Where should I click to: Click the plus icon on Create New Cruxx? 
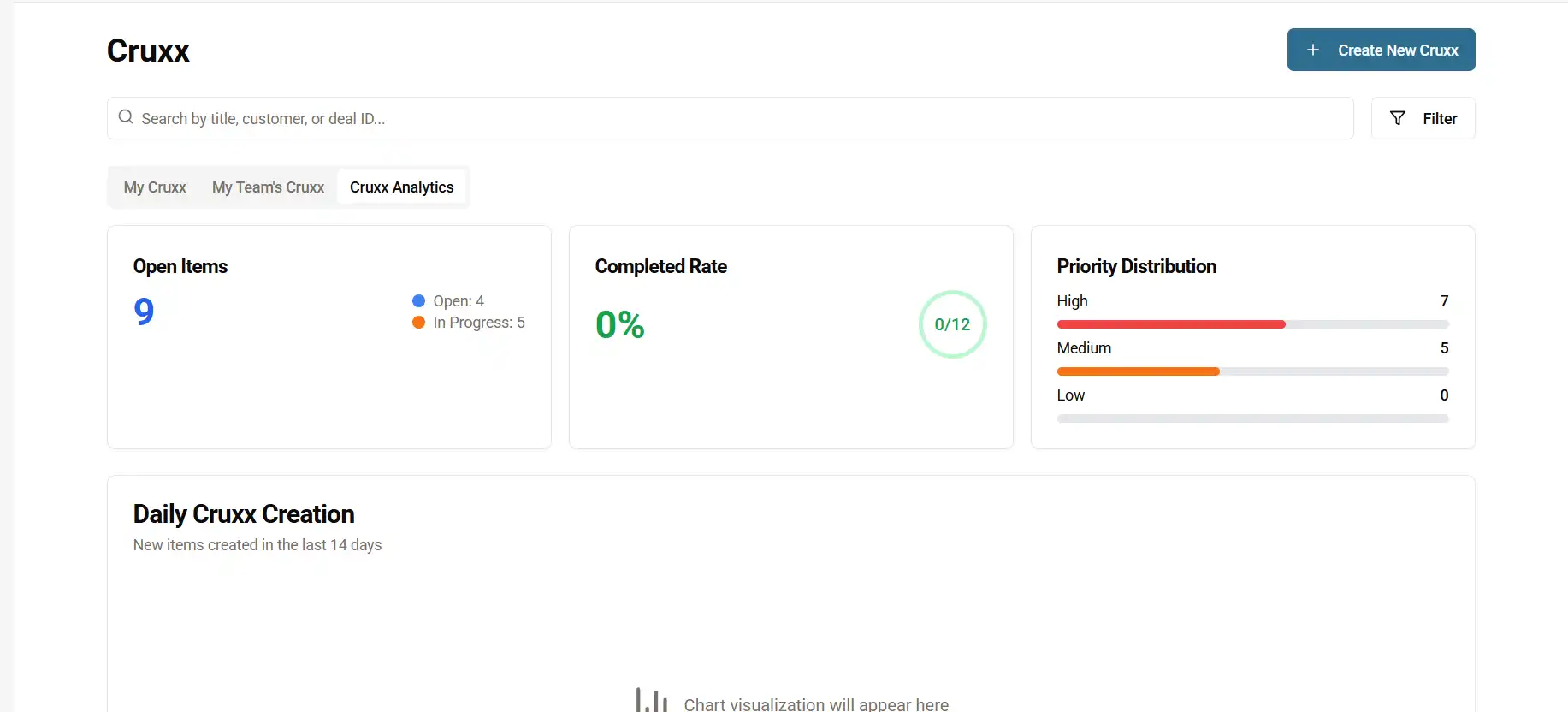click(x=1313, y=50)
